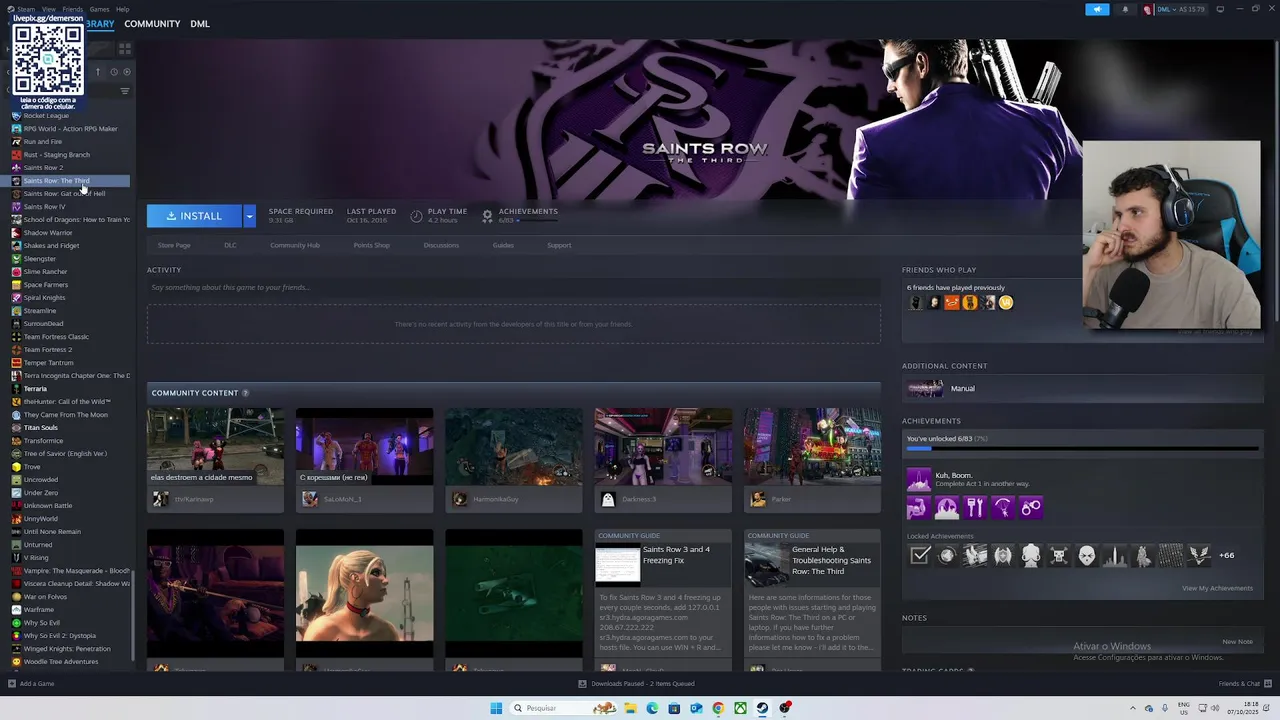Open the dropdown arrow beside INSTALL
1280x720 pixels.
[249, 216]
